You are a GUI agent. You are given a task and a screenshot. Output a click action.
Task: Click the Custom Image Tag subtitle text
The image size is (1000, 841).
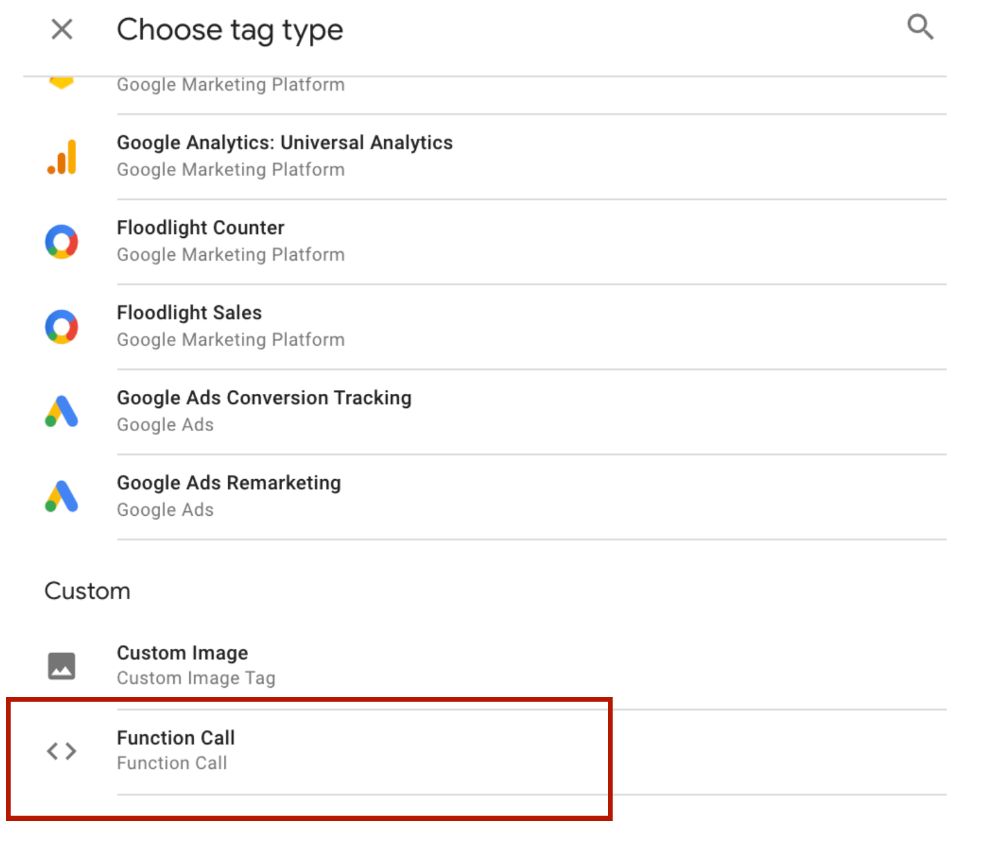(x=195, y=678)
